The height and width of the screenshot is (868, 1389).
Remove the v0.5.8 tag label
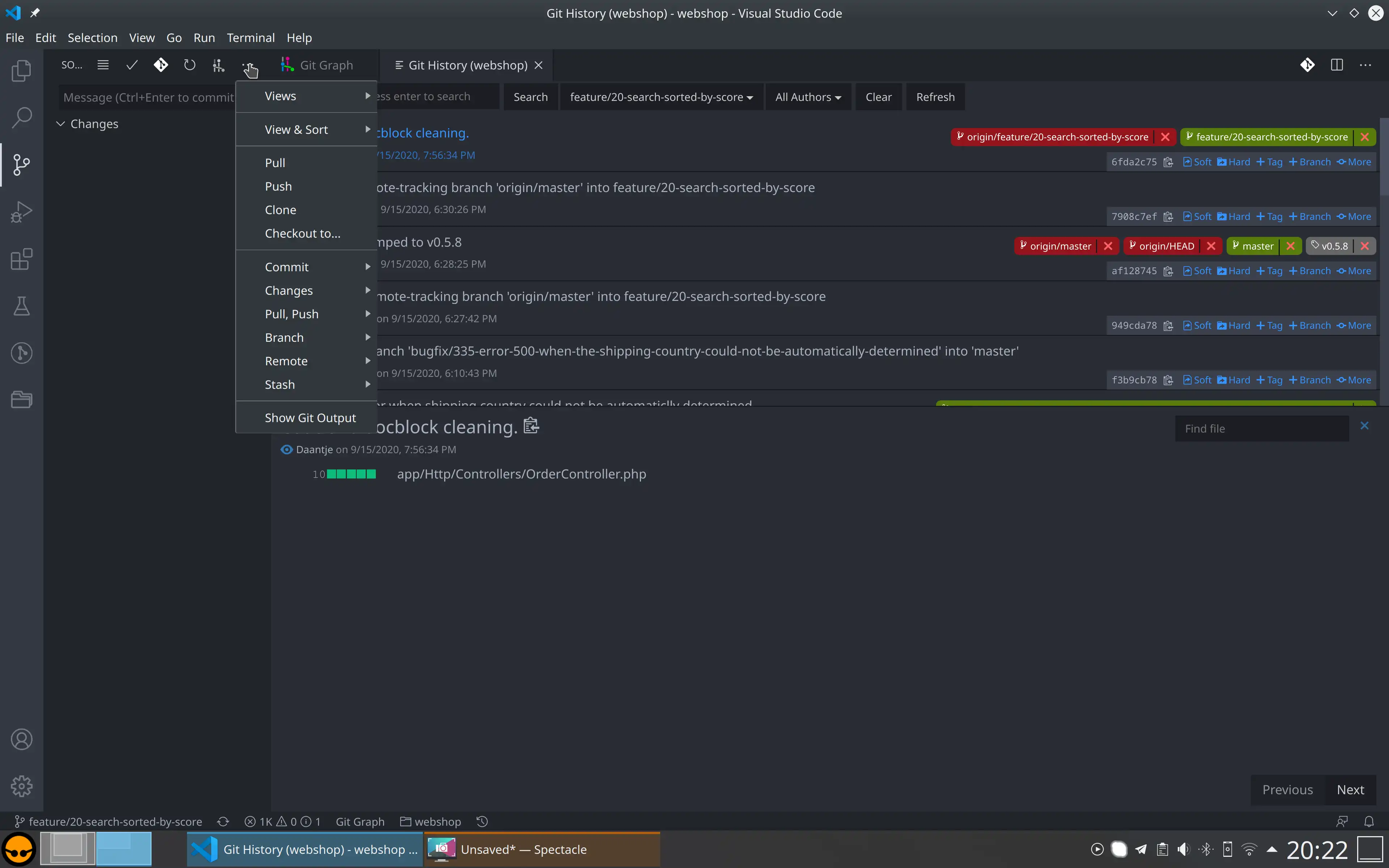pyautogui.click(x=1365, y=246)
